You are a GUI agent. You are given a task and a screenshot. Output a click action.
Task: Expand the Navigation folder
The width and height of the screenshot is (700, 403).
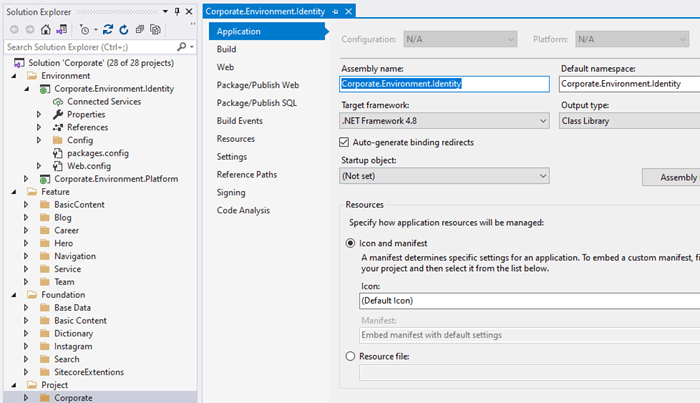26,256
